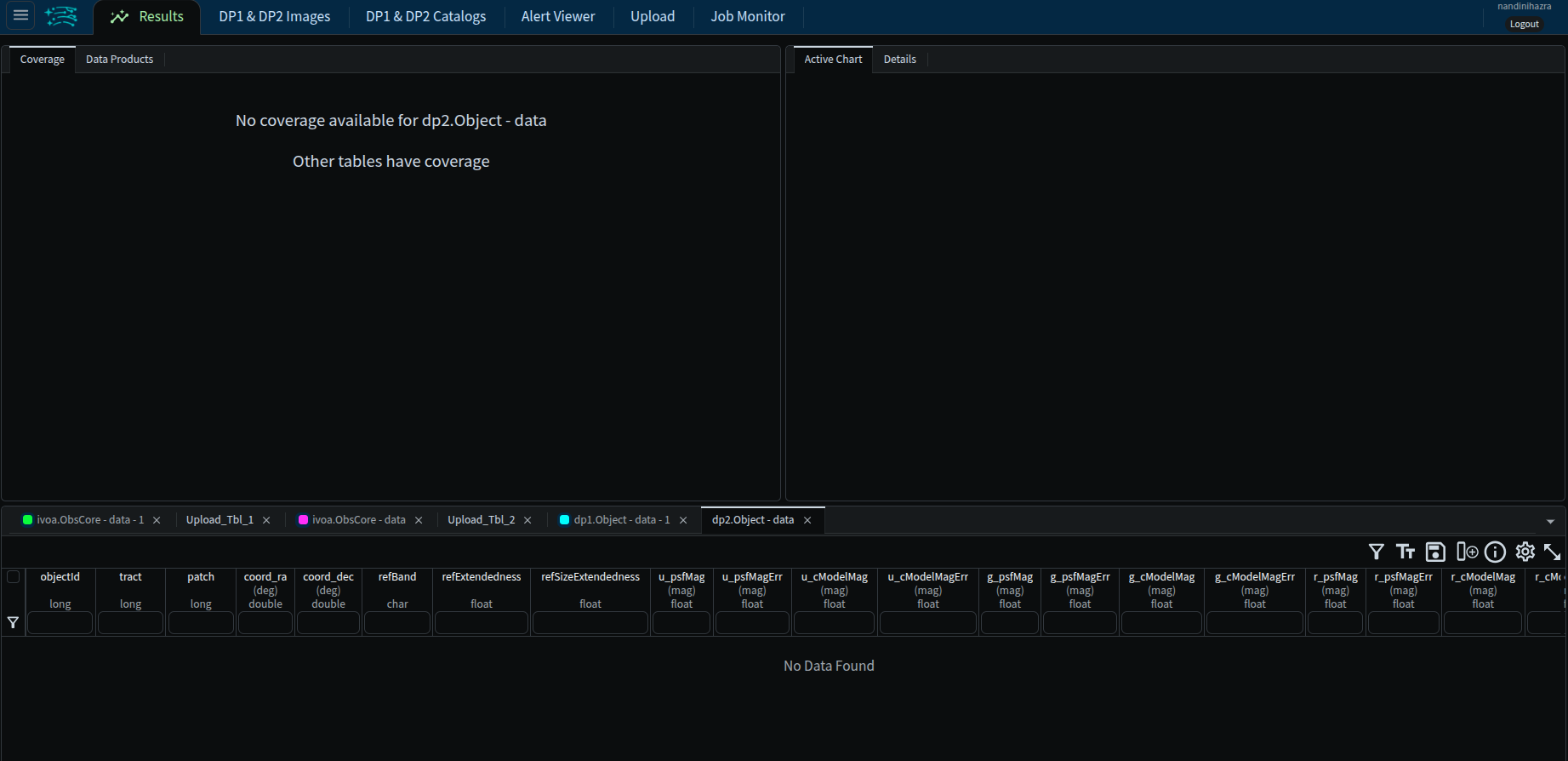
Task: Select the dp2.Object - data table tab
Action: (x=753, y=520)
